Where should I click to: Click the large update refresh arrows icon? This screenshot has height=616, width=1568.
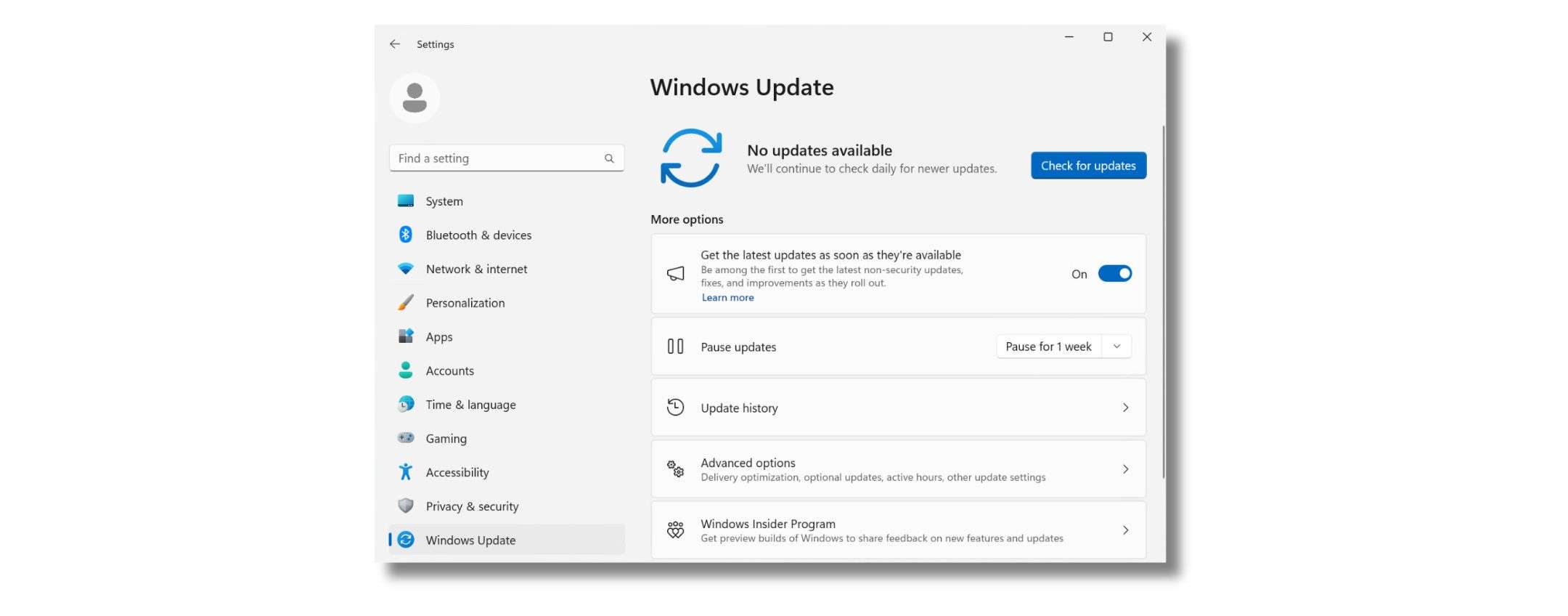[x=691, y=158]
